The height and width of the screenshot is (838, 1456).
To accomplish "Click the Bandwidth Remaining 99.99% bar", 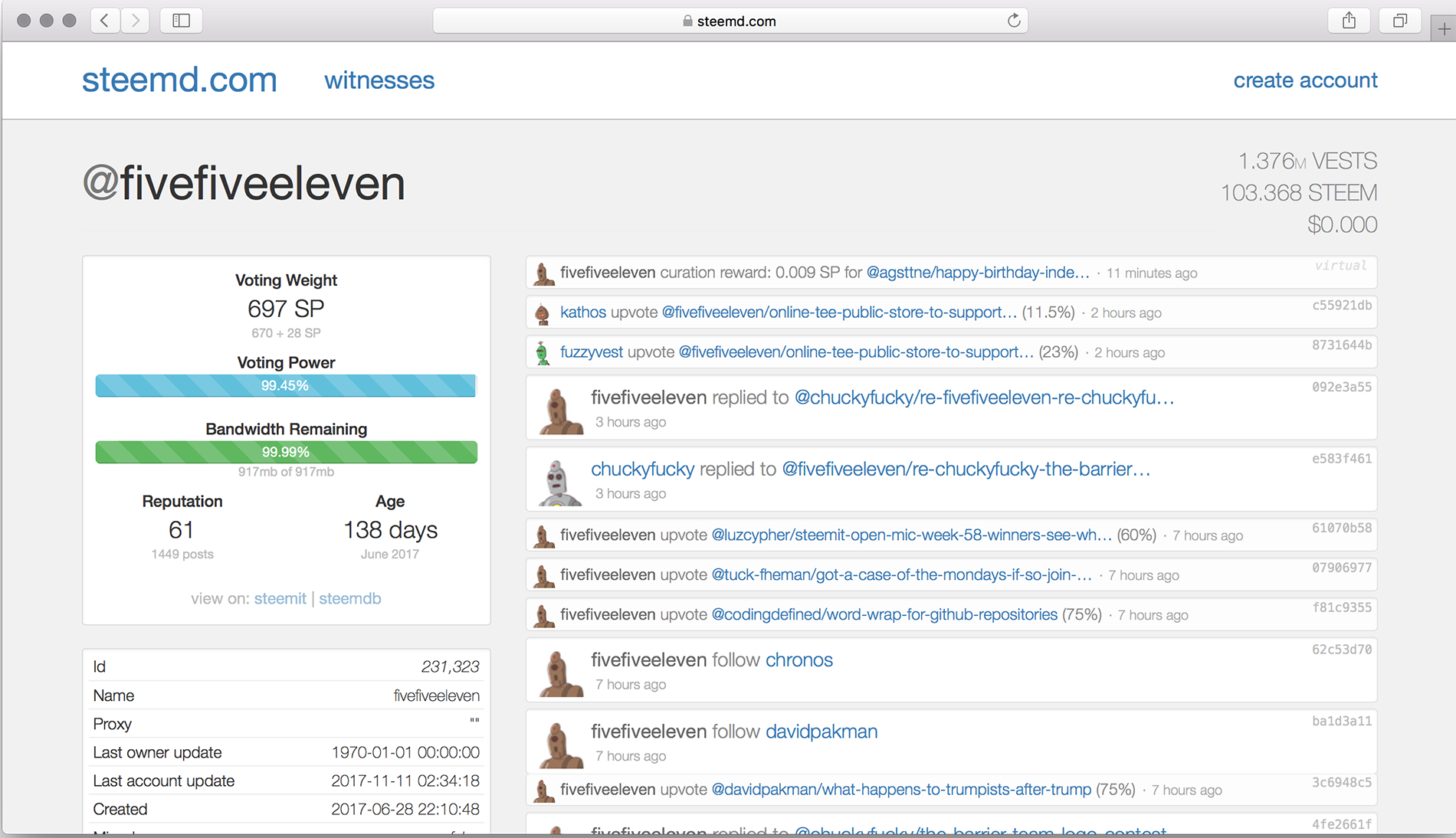I will (x=286, y=452).
